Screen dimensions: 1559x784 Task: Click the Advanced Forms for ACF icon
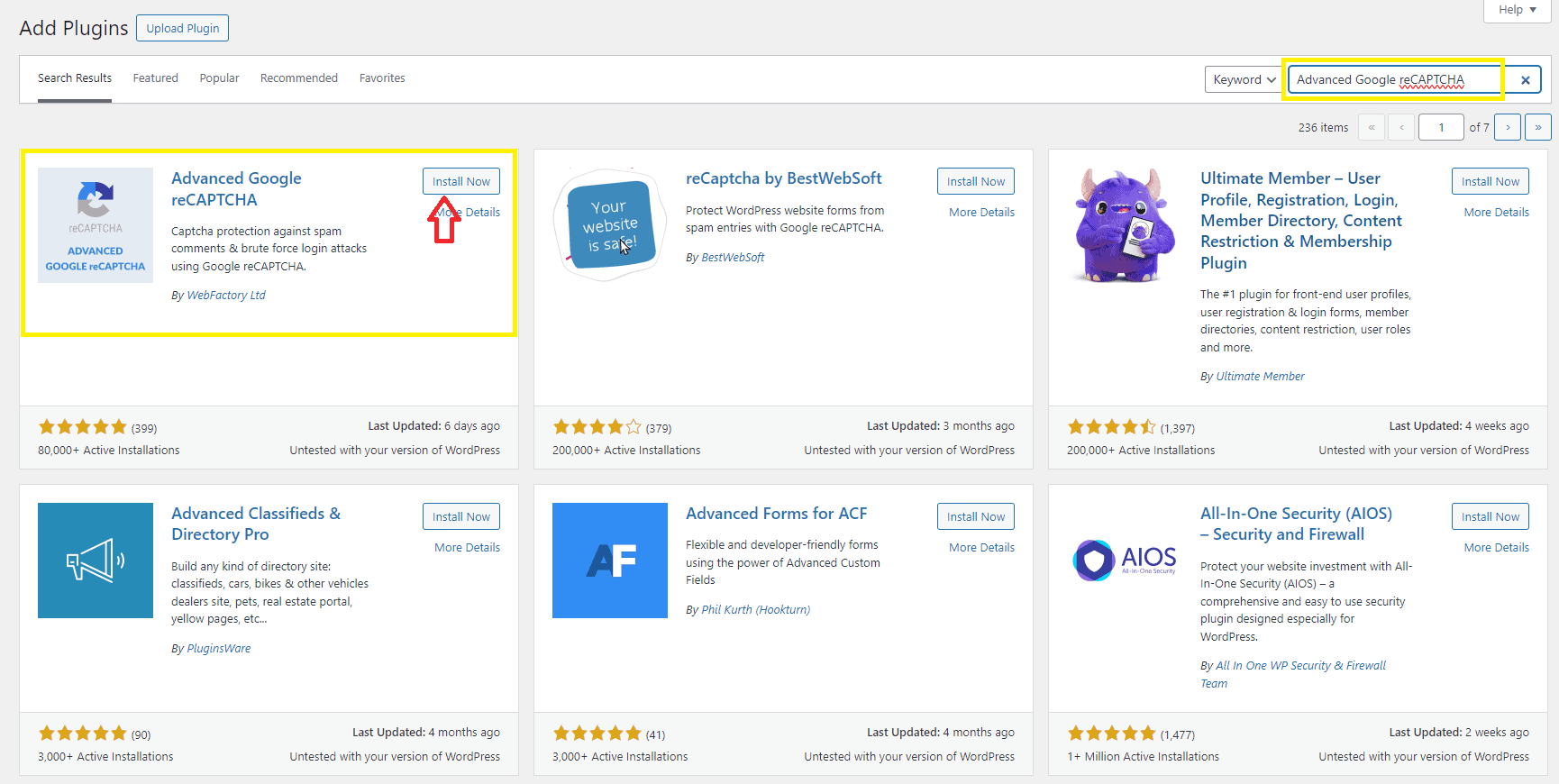click(610, 561)
